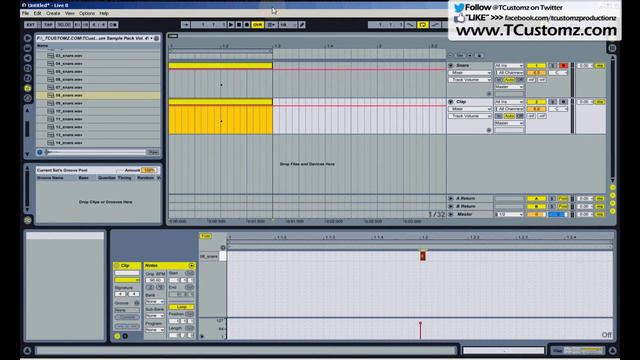Solo the Clap track
Viewport: 640px width, 360px height.
(x=552, y=102)
